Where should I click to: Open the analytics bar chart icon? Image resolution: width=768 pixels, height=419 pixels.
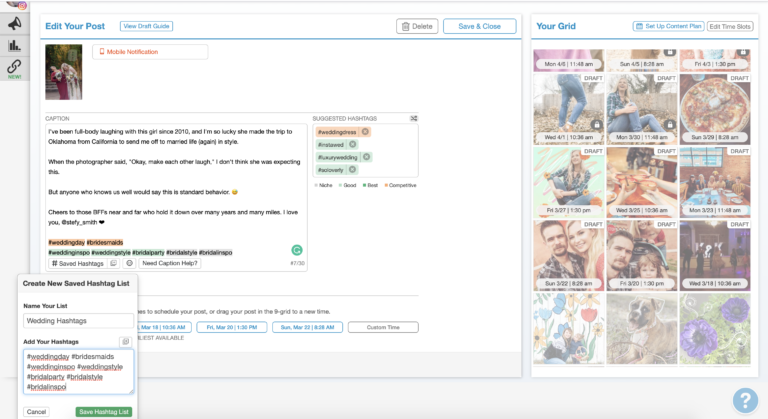[15, 46]
